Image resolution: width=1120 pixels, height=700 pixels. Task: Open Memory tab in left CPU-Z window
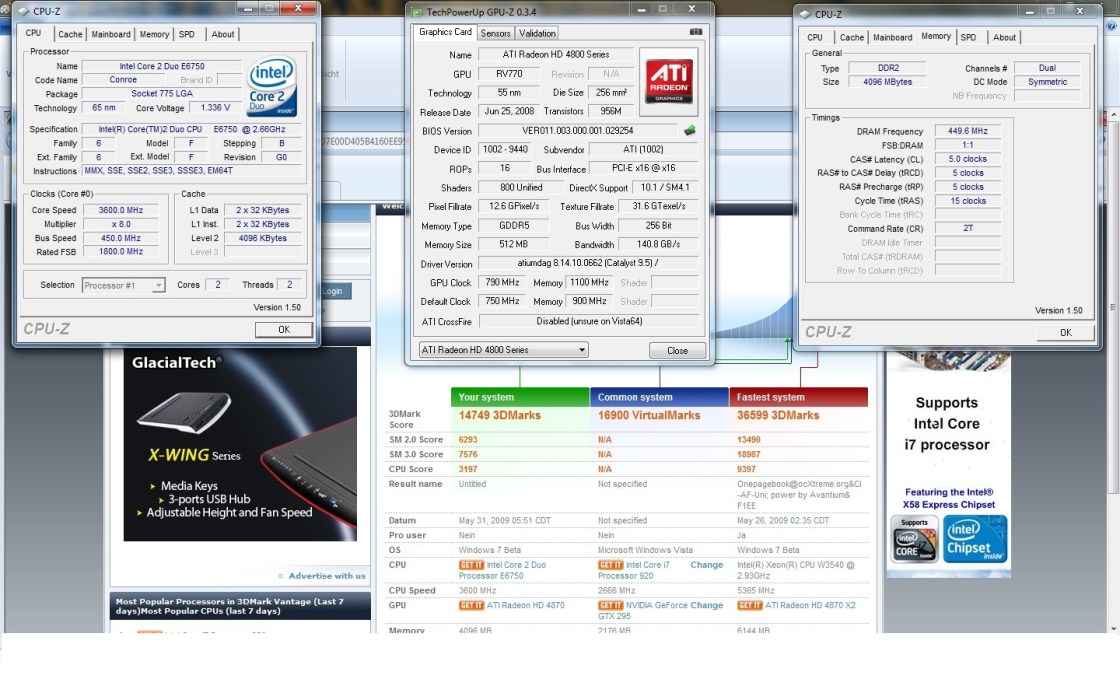154,34
